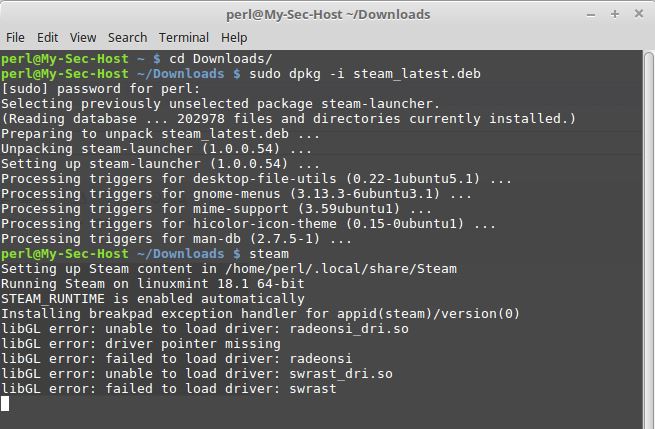This screenshot has height=429, width=655.
Task: Click 'unable to load driver: radeonsi_dri.so' line
Action: 205,329
